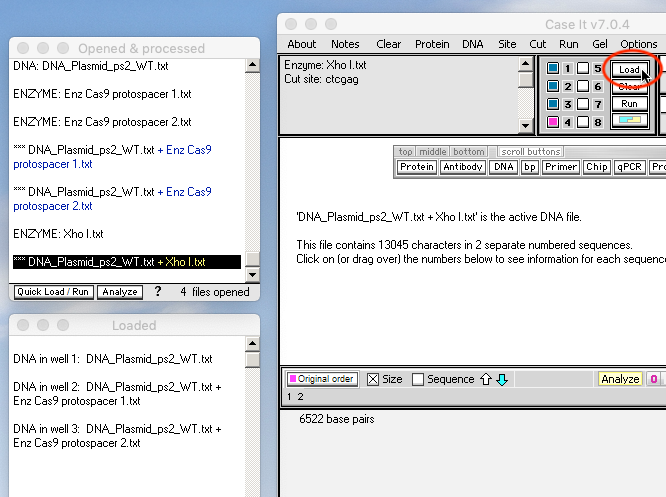Open the Clear menu
The width and height of the screenshot is (666, 497).
[388, 44]
